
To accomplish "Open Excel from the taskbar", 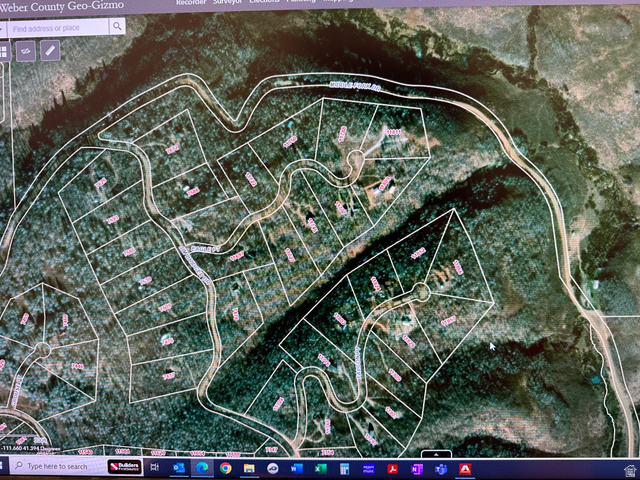I will tap(320, 469).
